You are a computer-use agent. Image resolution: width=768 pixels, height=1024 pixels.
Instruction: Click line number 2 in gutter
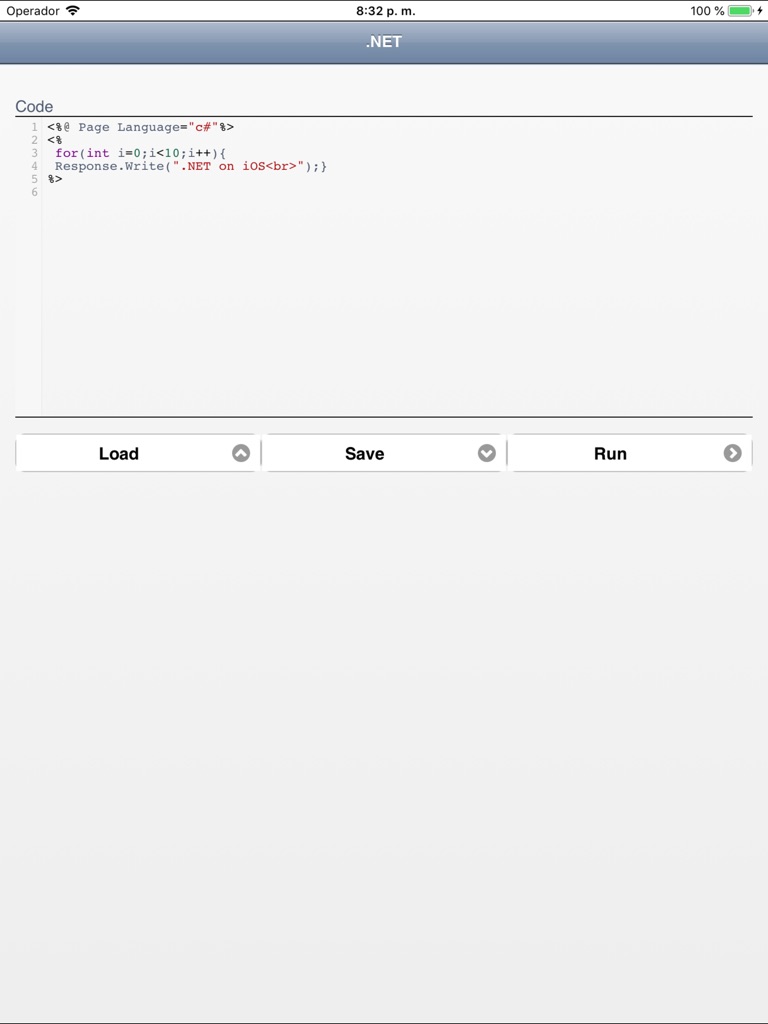tap(34, 140)
